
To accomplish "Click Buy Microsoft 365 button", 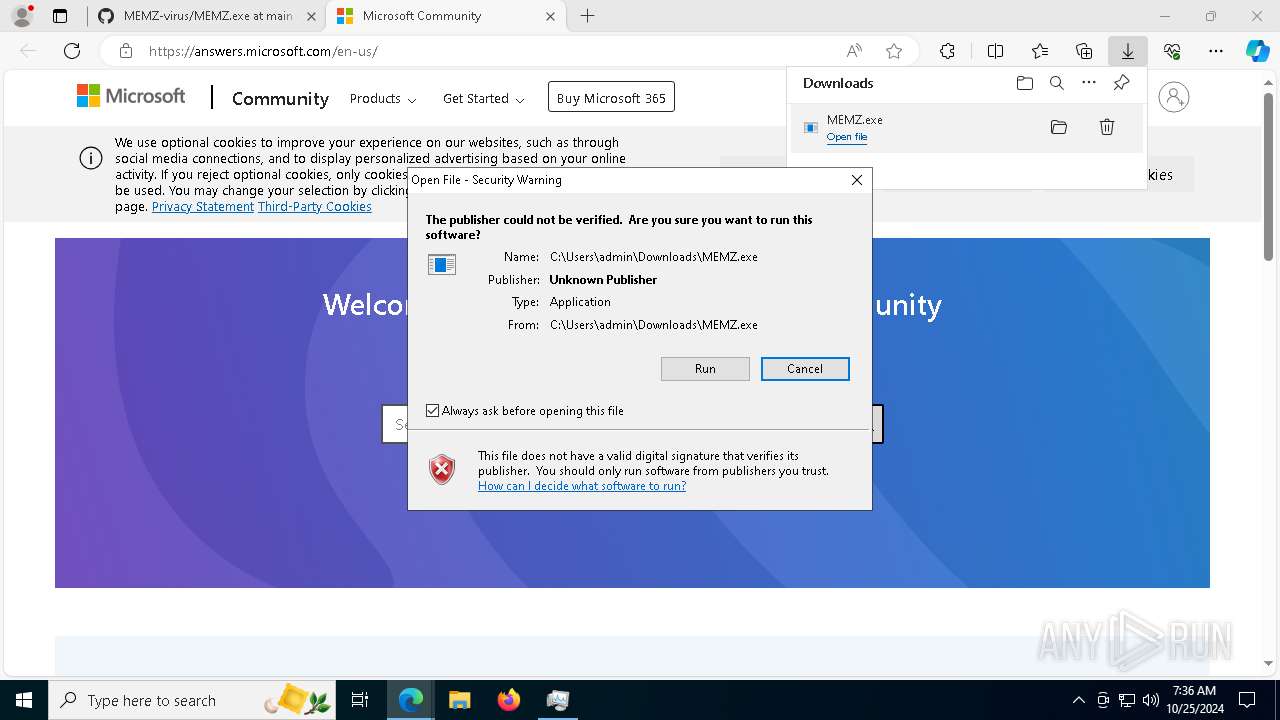I will point(611,97).
